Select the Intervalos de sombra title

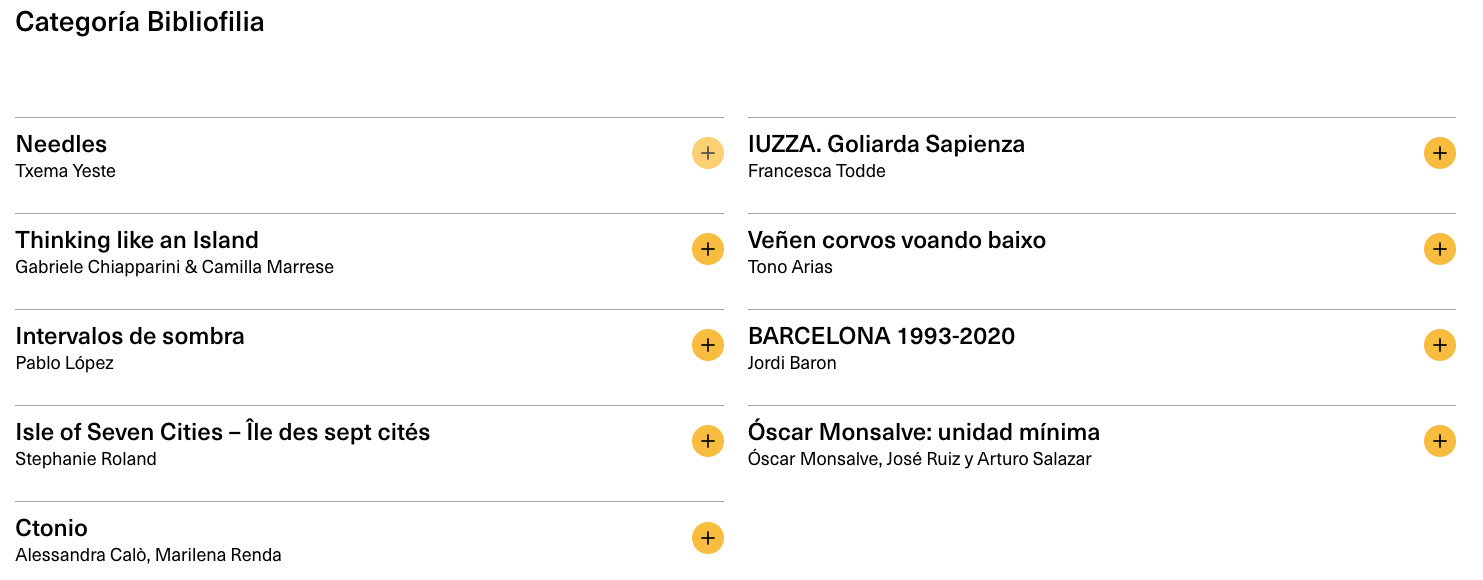click(x=130, y=336)
